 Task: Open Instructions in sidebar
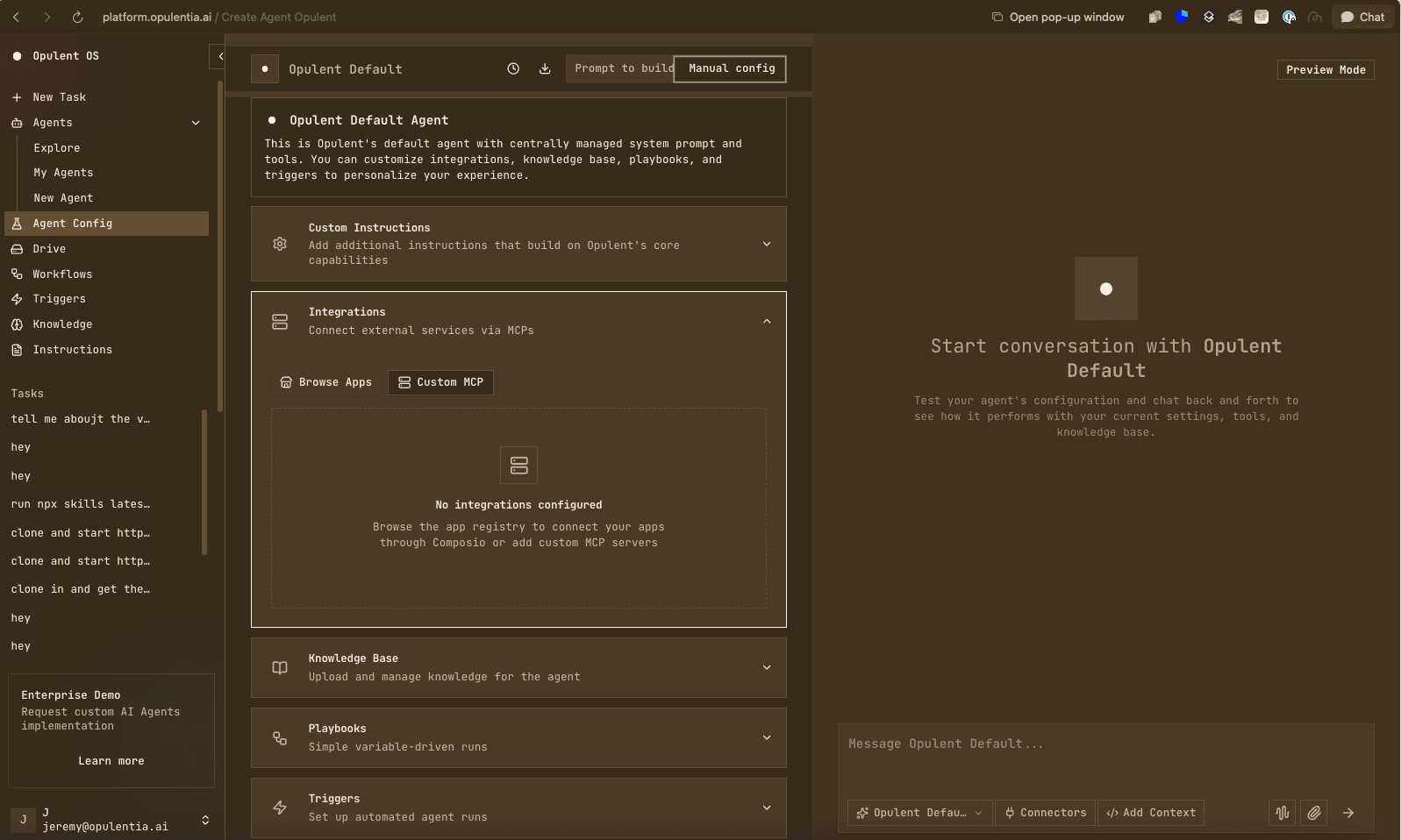click(106, 350)
